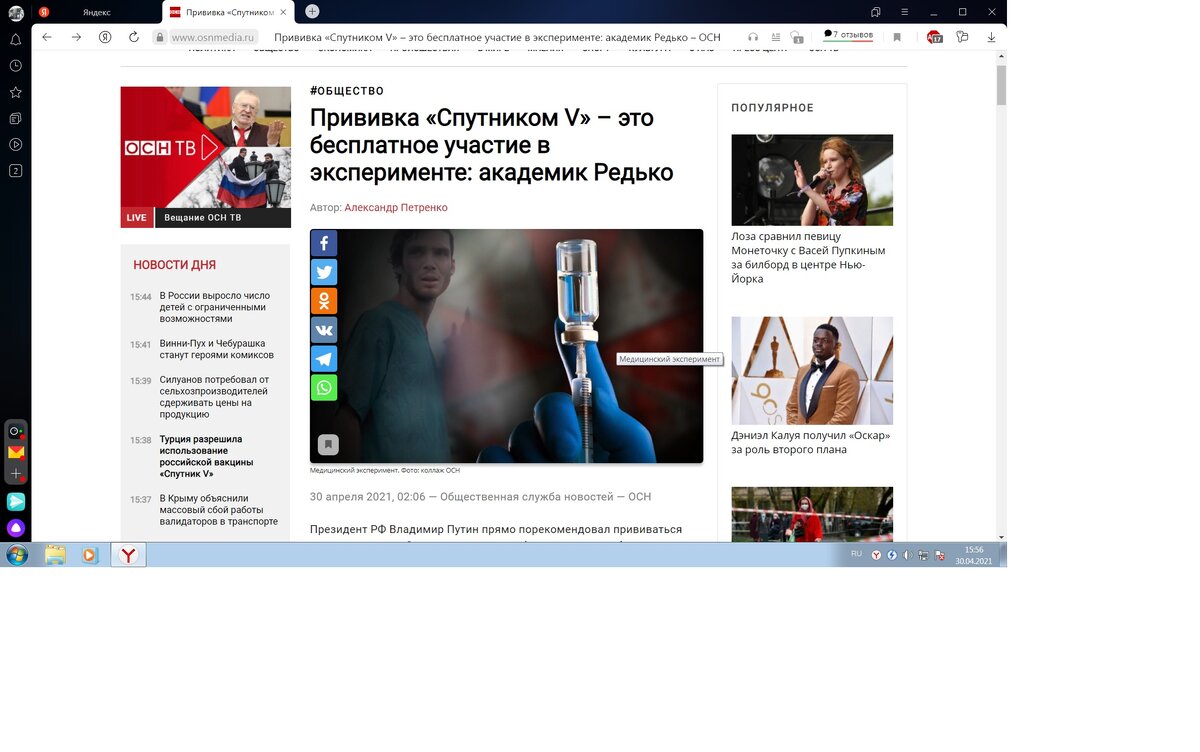Open ОСН ТВ live broadcast banner
The height and width of the screenshot is (752, 1200).
coord(206,146)
